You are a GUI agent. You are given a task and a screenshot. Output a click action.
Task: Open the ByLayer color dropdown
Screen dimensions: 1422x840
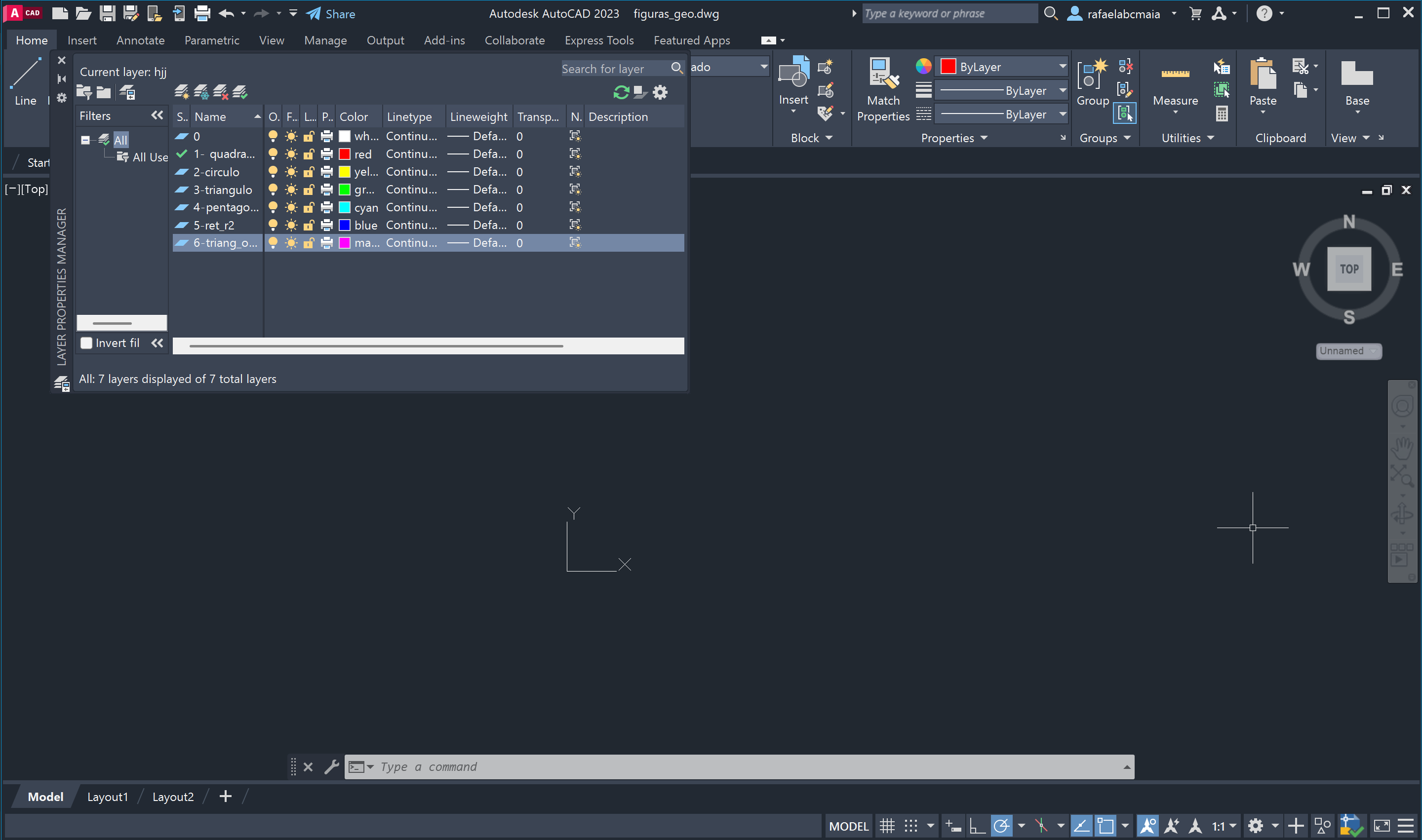[x=1062, y=67]
